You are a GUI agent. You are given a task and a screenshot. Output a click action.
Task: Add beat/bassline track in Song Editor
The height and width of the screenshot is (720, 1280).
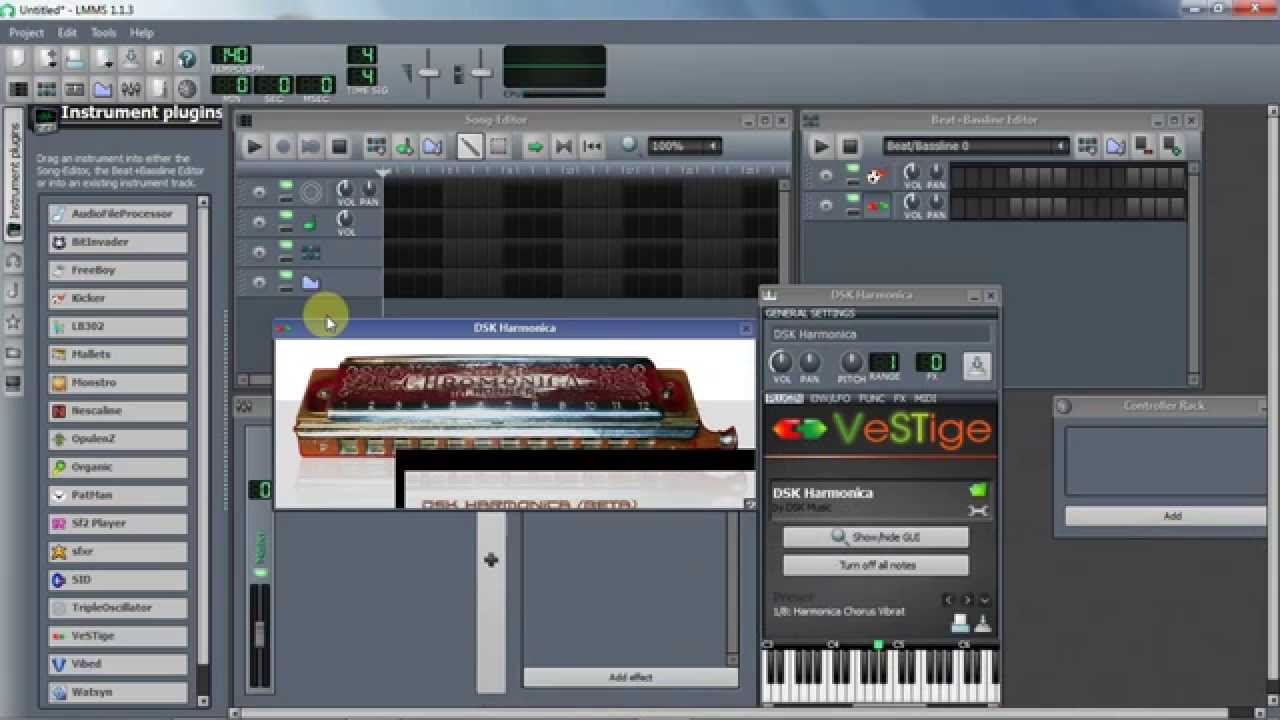coord(376,147)
